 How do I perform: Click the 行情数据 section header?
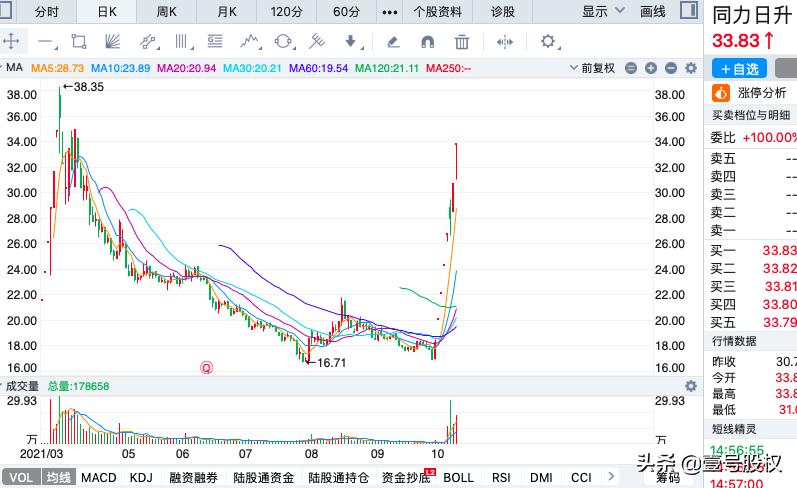tap(734, 341)
